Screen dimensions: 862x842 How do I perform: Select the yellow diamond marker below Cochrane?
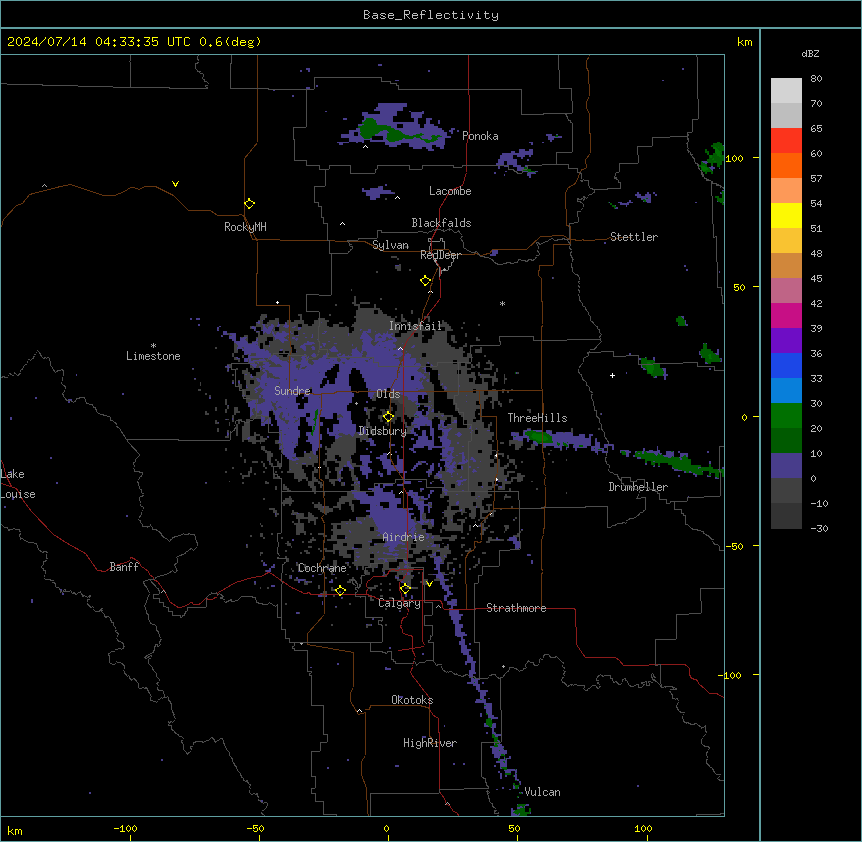(x=340, y=591)
